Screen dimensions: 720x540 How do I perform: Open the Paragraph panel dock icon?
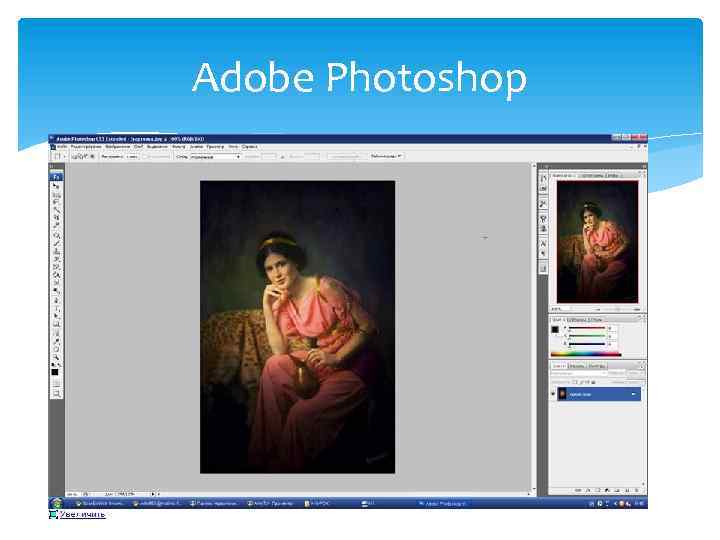[x=543, y=253]
